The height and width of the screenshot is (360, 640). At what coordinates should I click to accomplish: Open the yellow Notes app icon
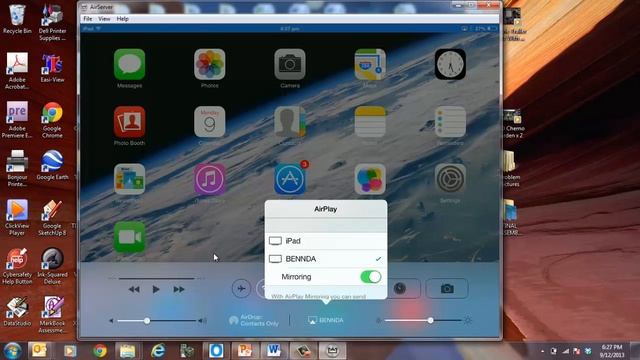370,122
